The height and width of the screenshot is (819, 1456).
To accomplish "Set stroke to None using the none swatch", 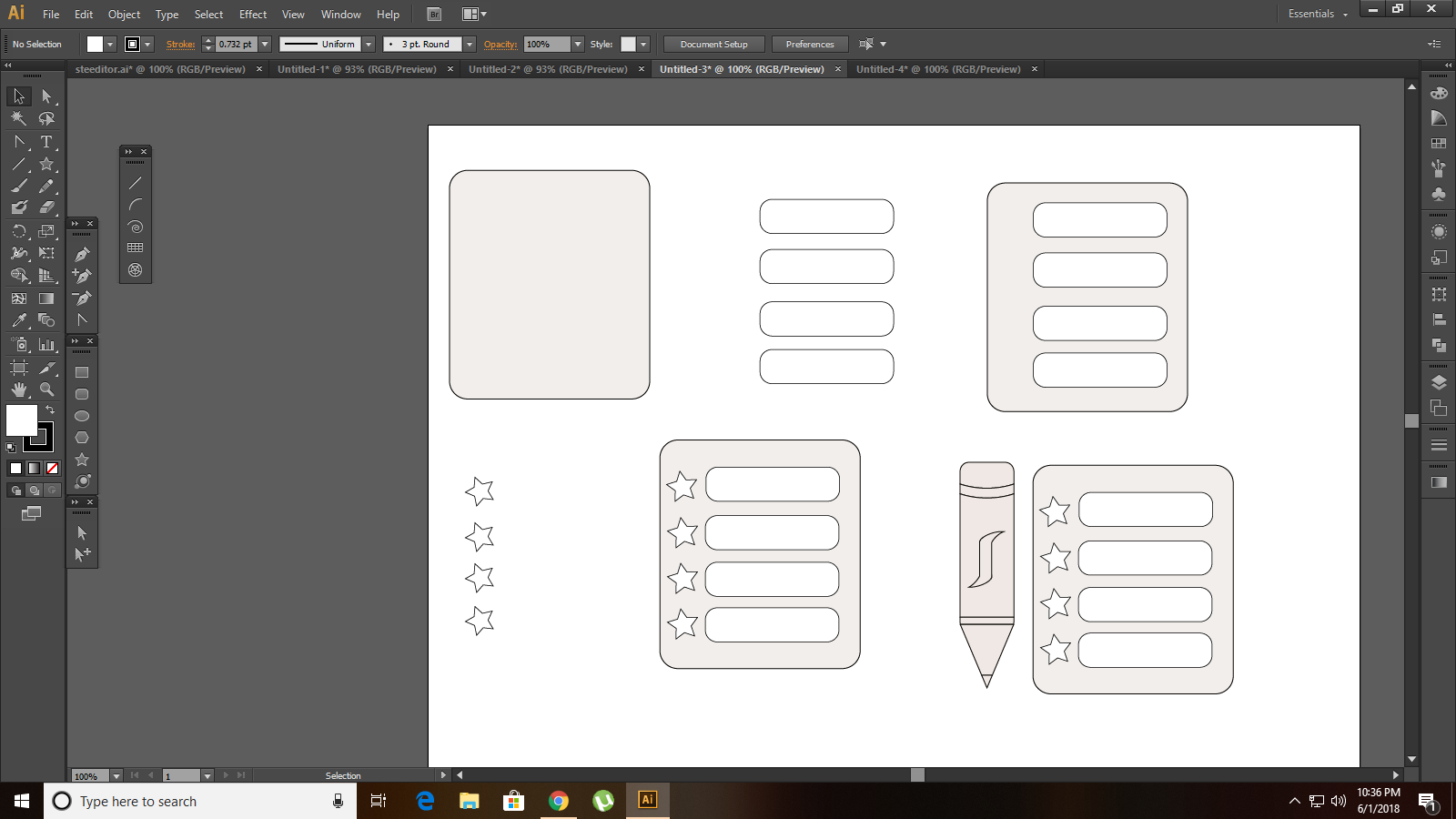I will coord(52,468).
